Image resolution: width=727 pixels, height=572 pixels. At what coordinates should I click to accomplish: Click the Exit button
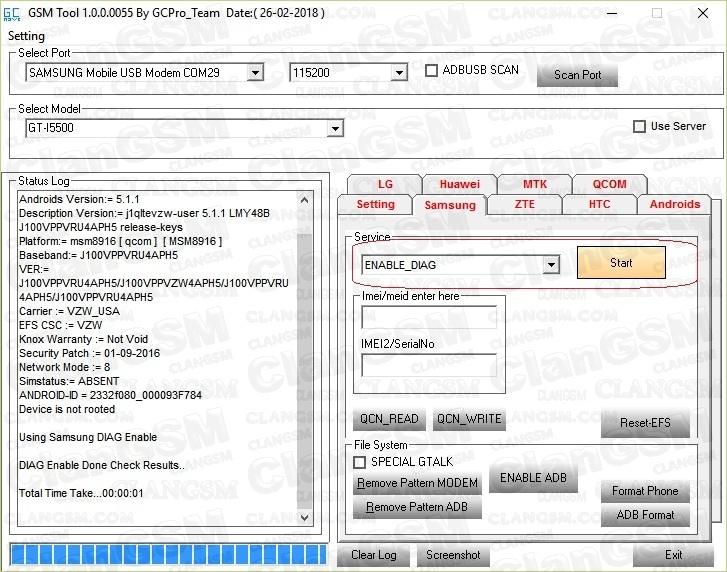pos(673,555)
